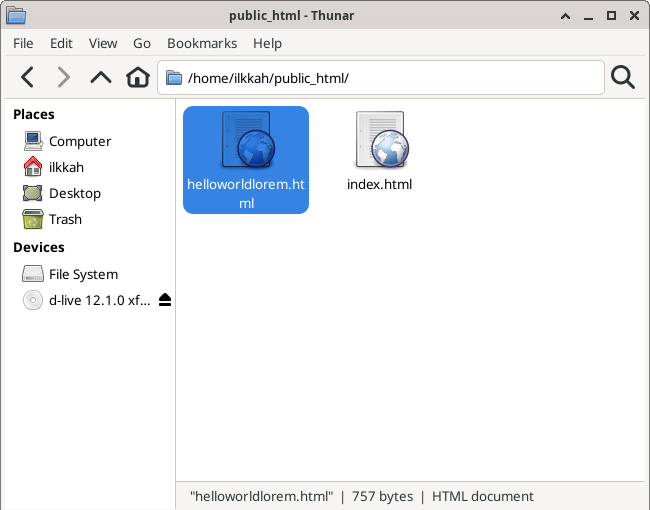Select the index.html file icon

[x=379, y=141]
